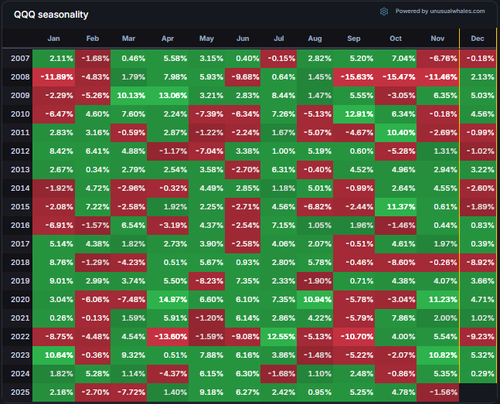Select the 2012 row label
500x404 pixels.
pyautogui.click(x=20, y=151)
